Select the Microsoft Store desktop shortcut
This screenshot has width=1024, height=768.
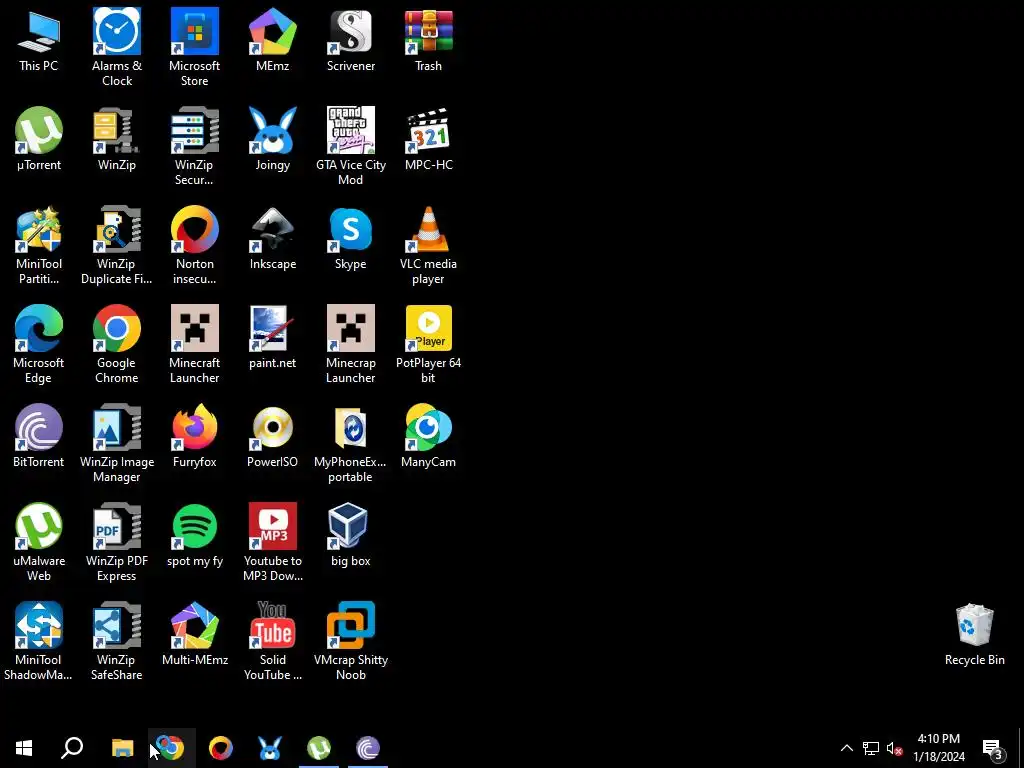click(195, 47)
